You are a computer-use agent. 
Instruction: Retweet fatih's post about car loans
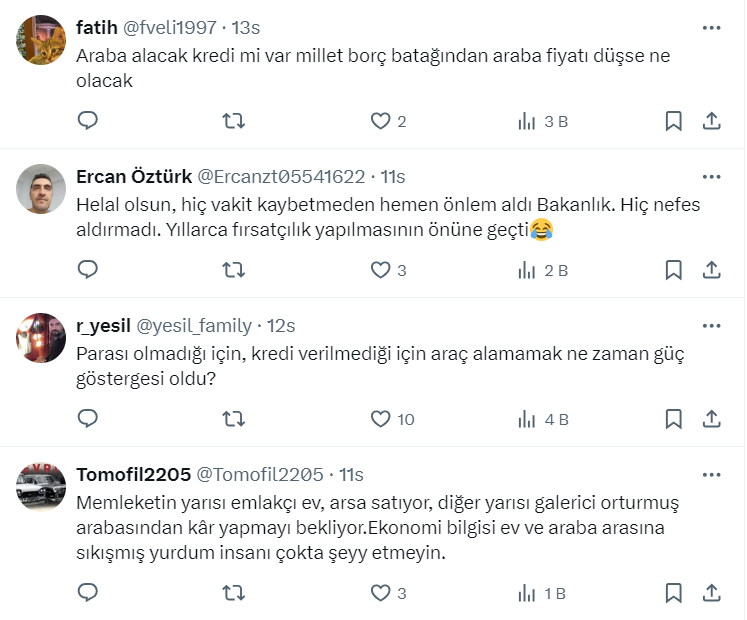(x=233, y=121)
